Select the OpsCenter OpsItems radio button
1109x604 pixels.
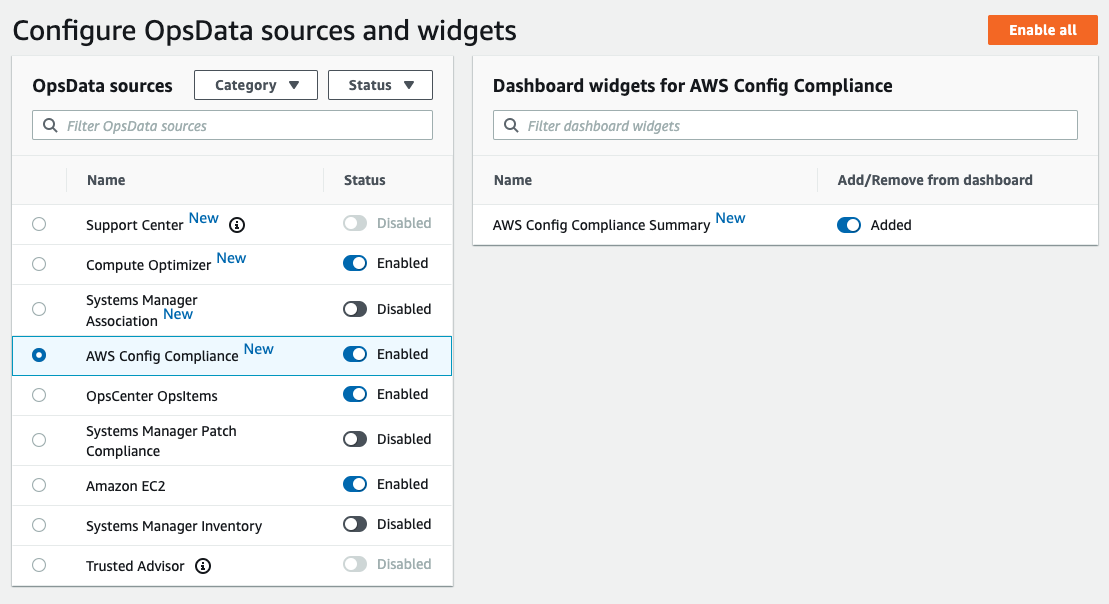[39, 394]
